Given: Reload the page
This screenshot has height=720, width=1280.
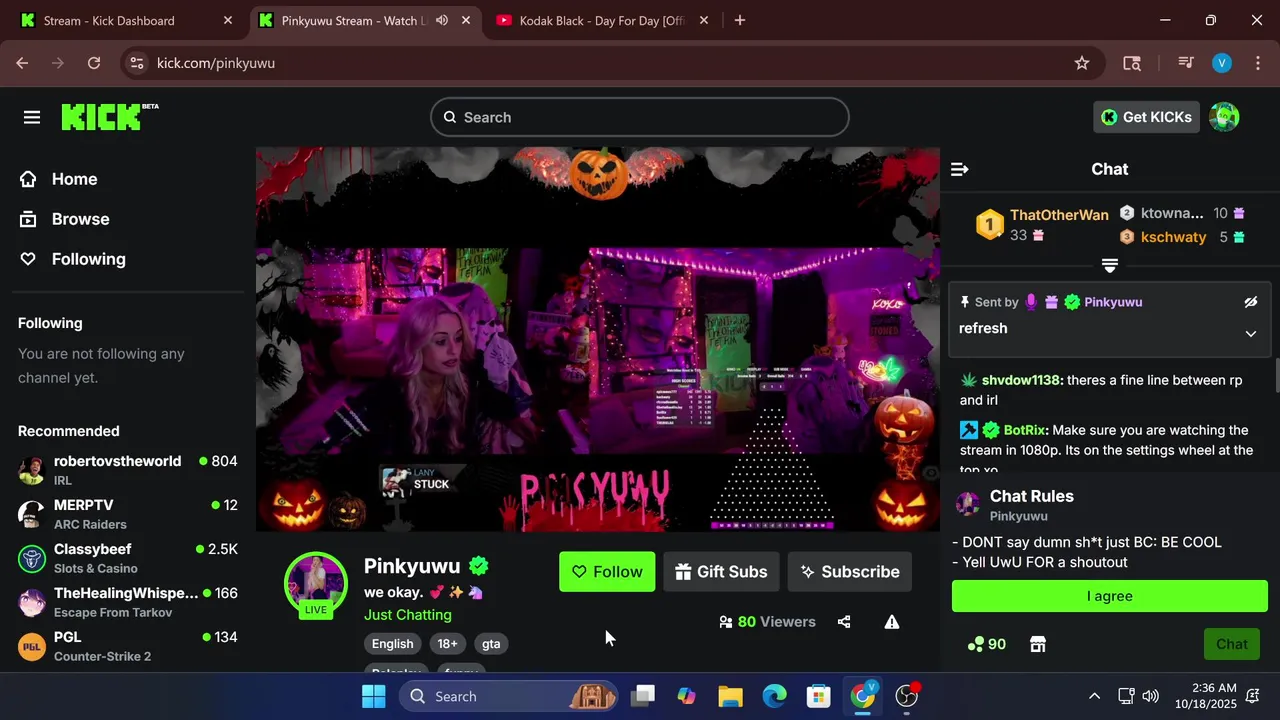Looking at the screenshot, I should [x=94, y=63].
